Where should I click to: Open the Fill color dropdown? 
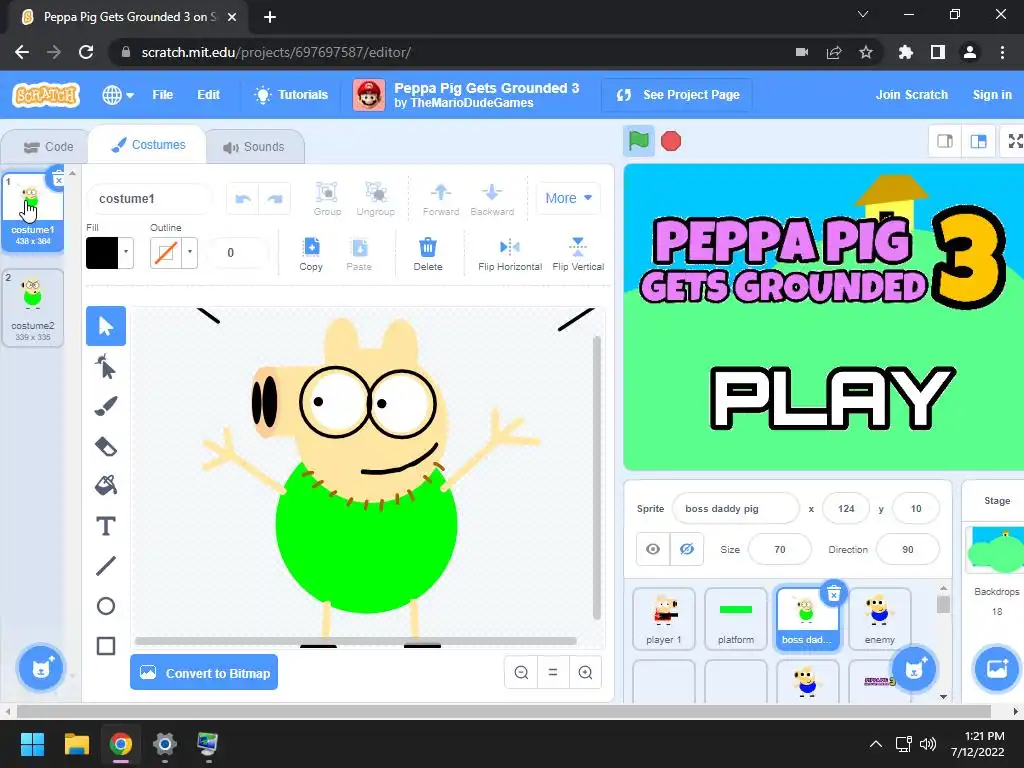click(x=126, y=253)
